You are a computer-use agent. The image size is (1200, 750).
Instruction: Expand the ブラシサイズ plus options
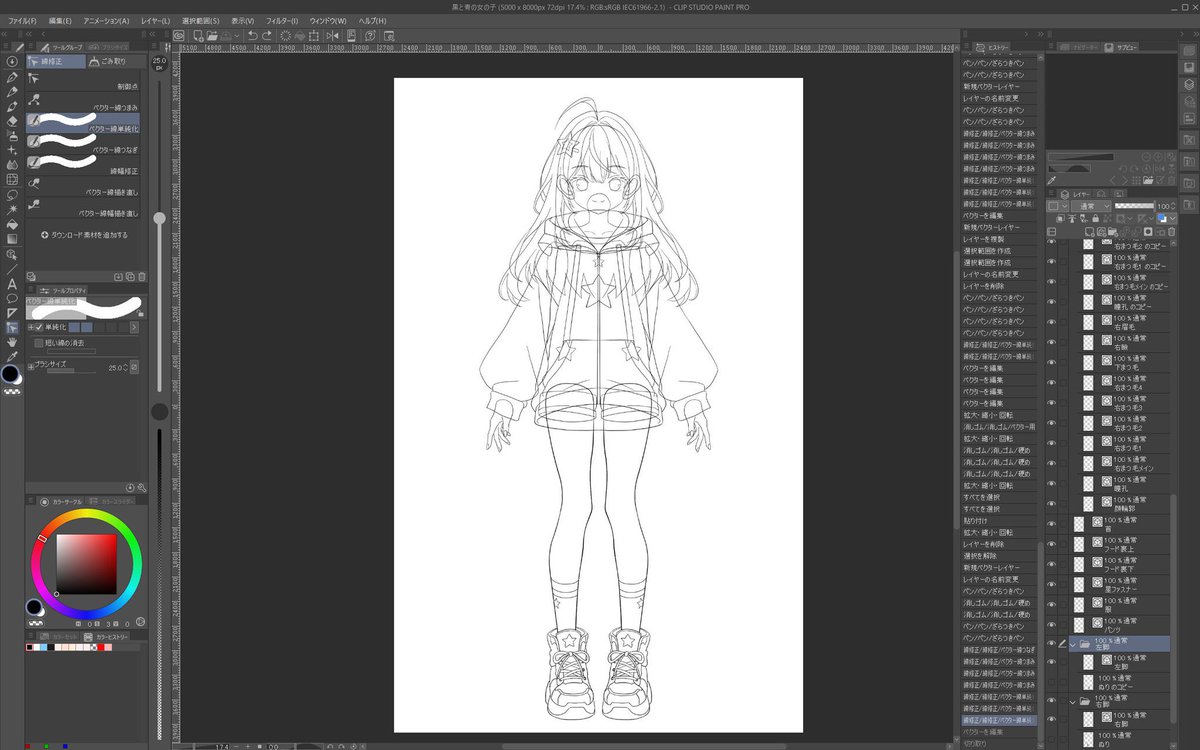[31, 367]
